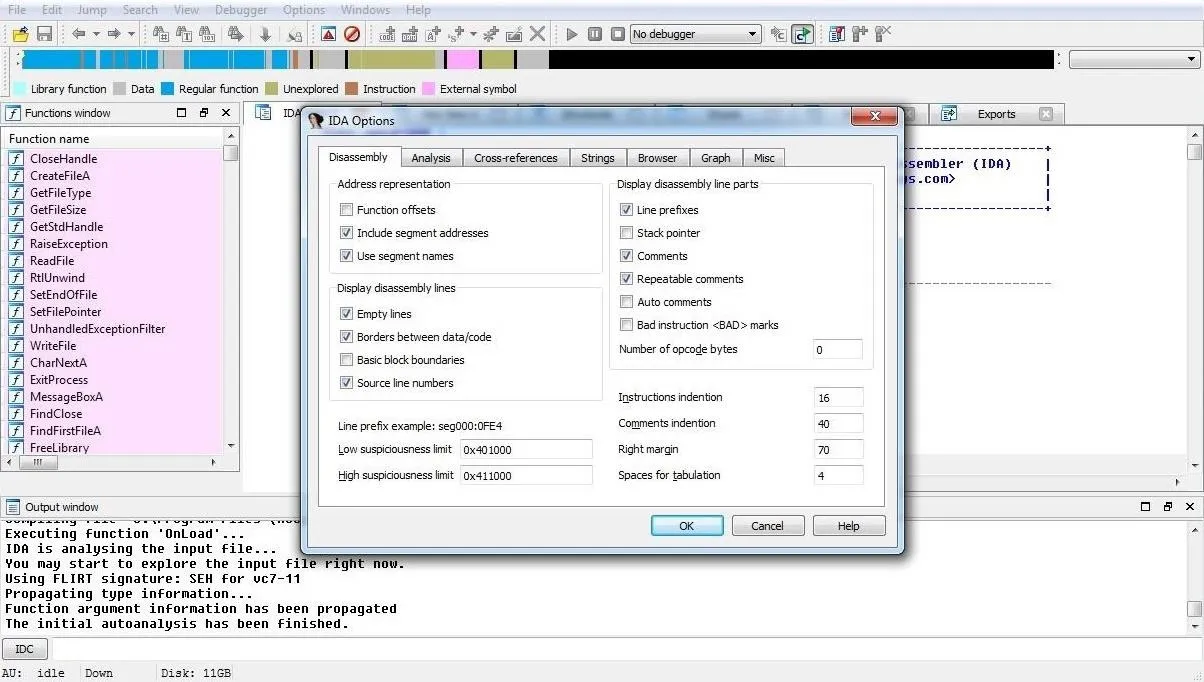Expand the forward-navigation history dropdown arrow

point(131,34)
